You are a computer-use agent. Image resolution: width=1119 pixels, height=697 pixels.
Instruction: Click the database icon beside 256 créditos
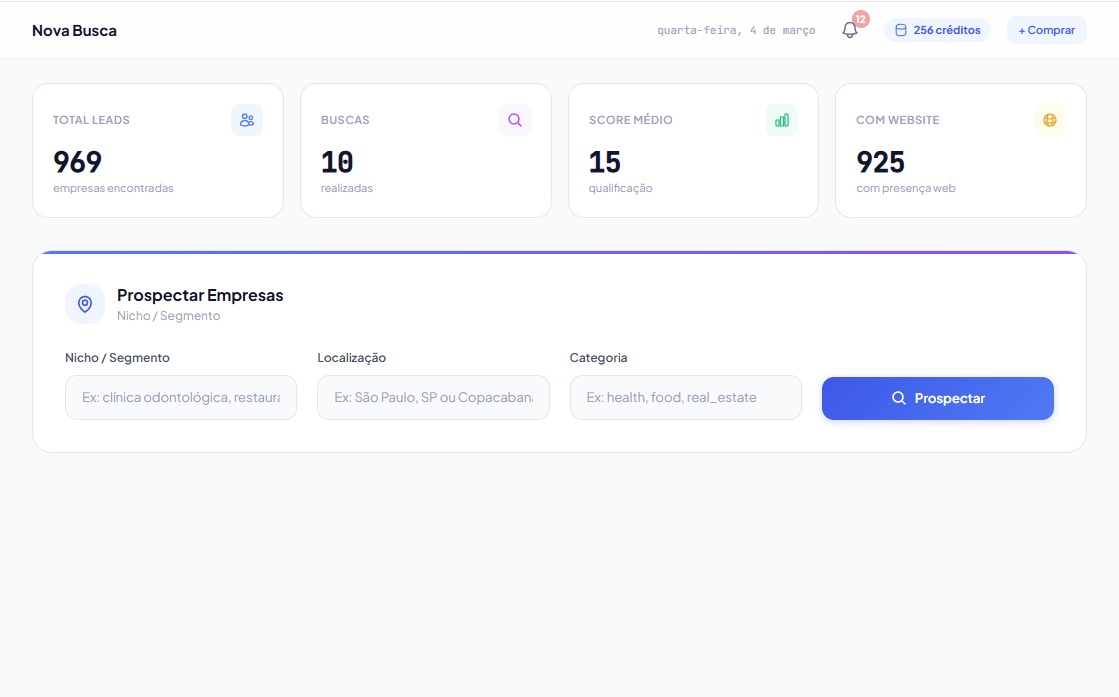pyautogui.click(x=903, y=29)
